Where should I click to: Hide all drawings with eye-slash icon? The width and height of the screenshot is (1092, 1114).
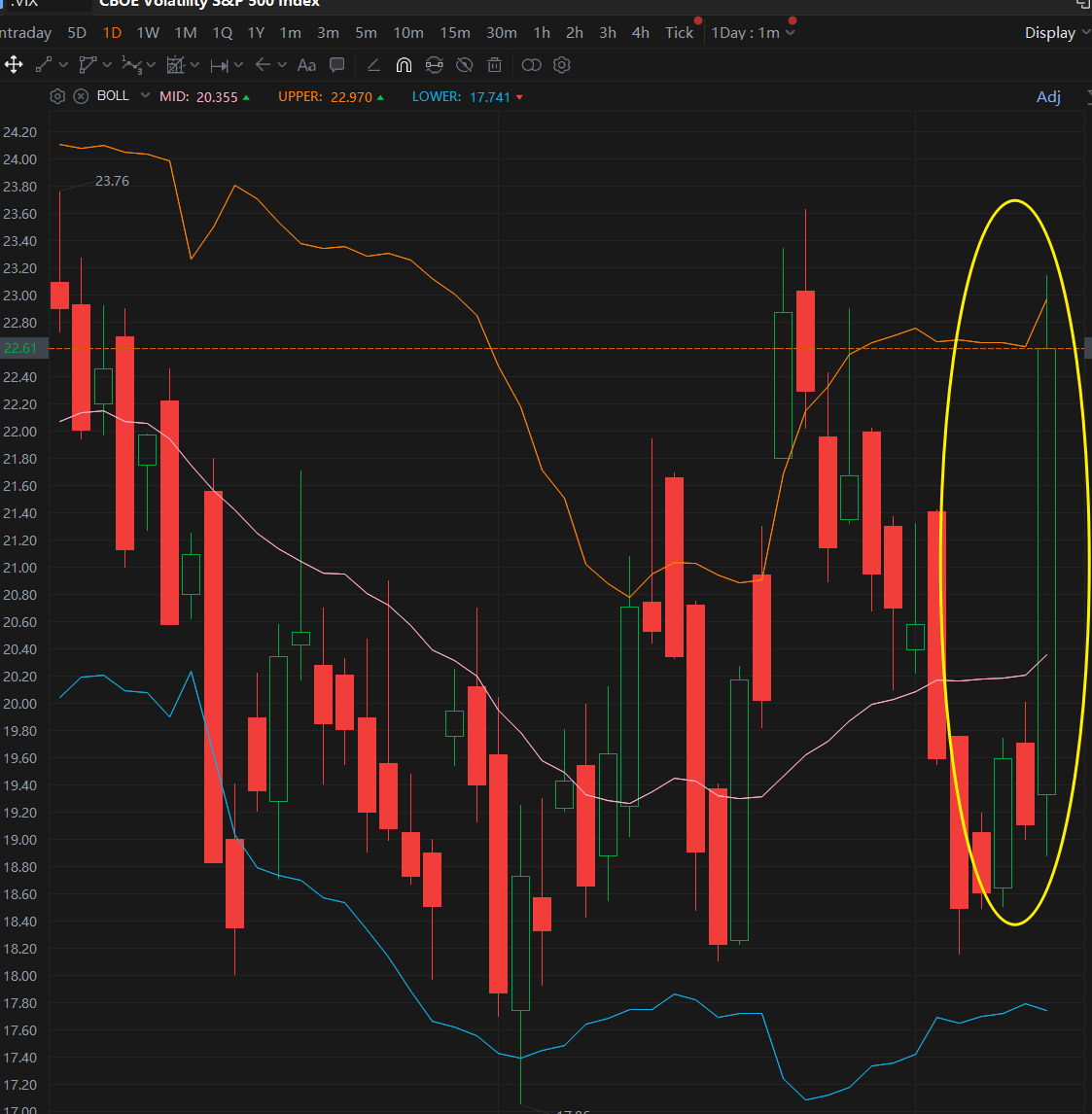465,65
